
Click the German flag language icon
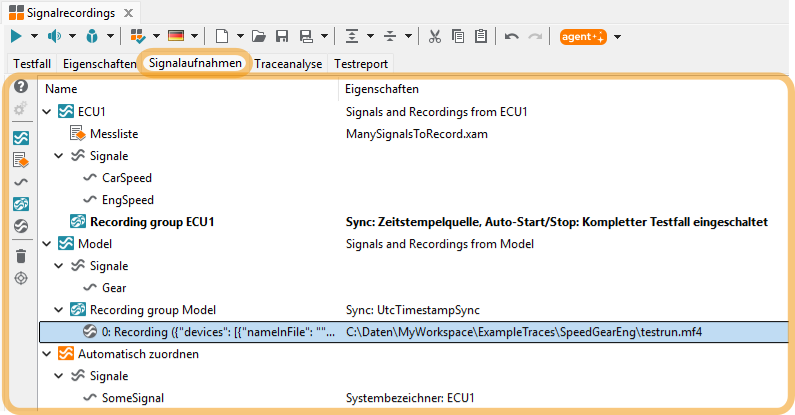(176, 36)
